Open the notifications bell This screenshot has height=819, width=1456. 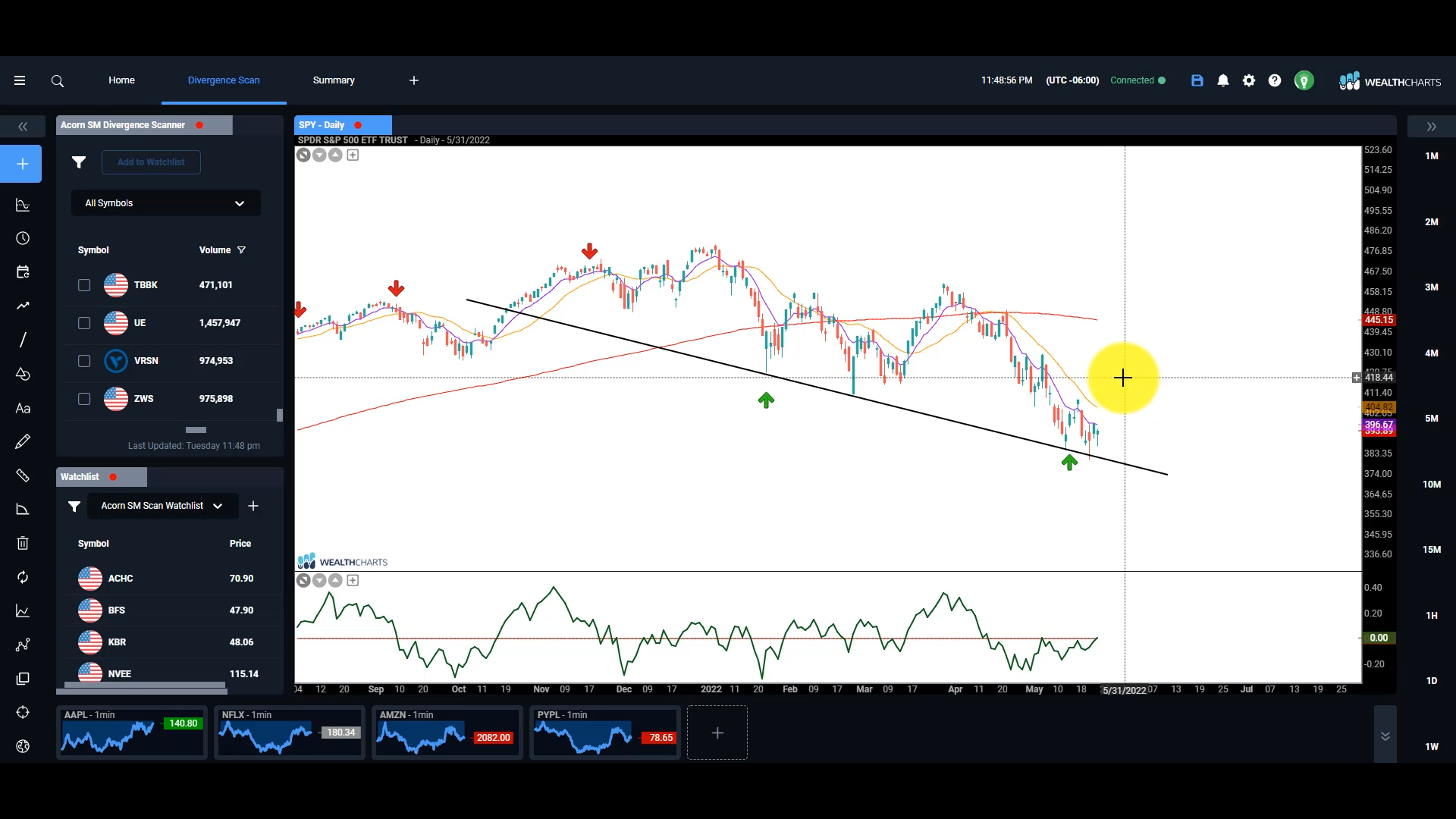point(1223,80)
